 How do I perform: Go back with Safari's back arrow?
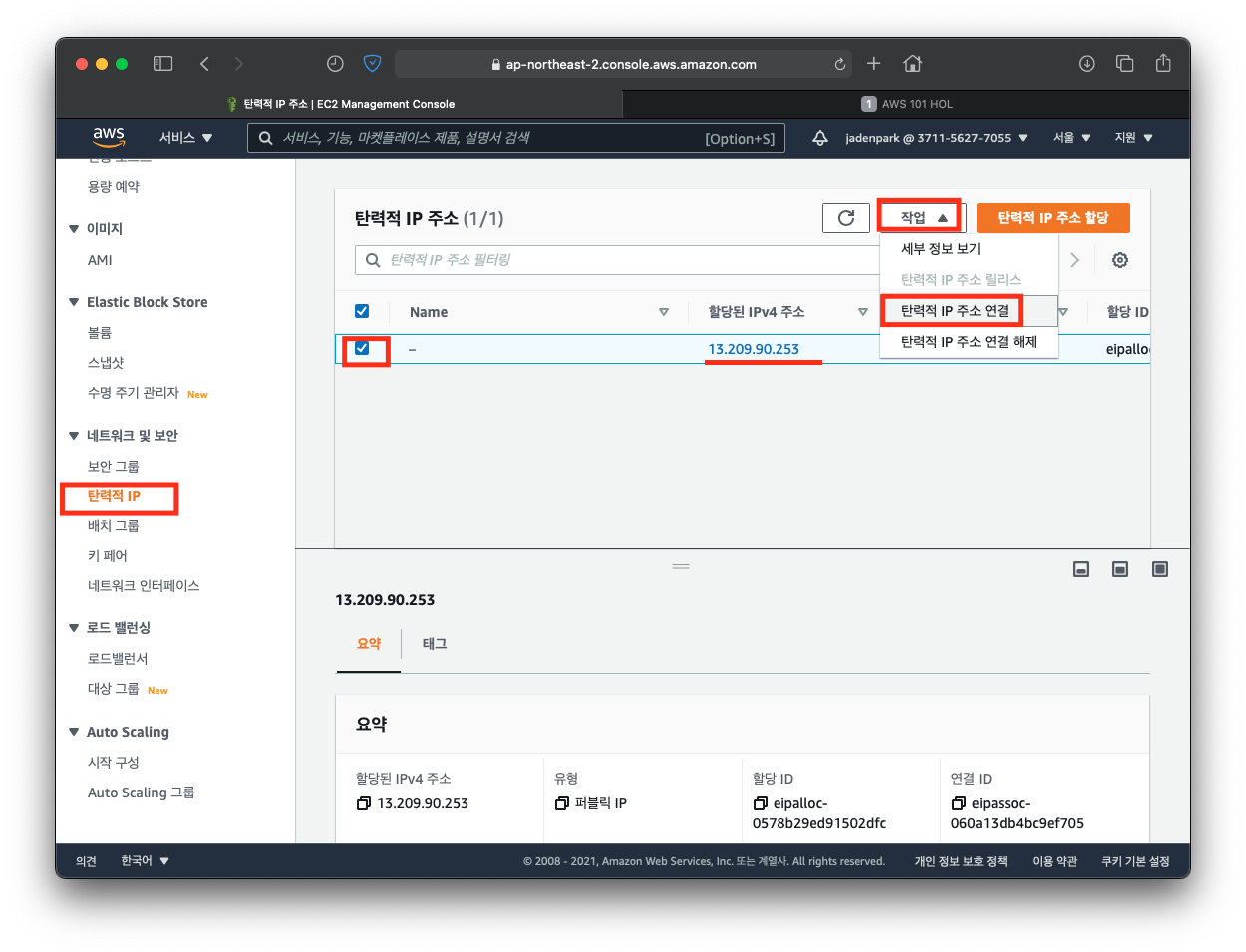[x=204, y=64]
